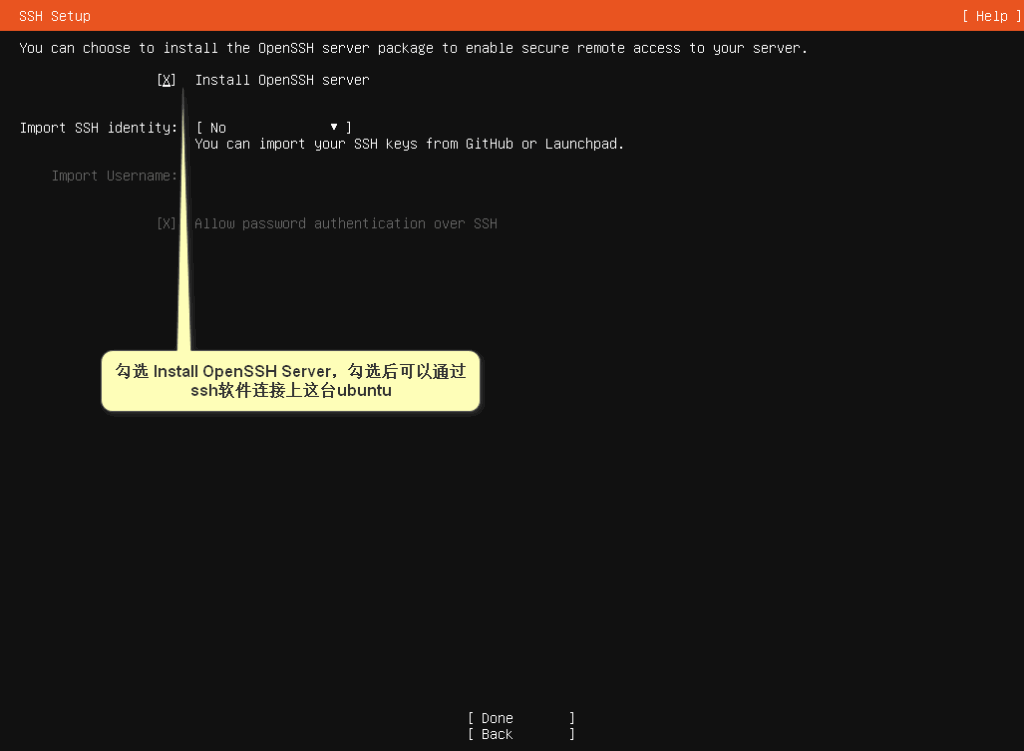1024x751 pixels.
Task: Click the GitHub or Launchpad hint text
Action: 409,144
